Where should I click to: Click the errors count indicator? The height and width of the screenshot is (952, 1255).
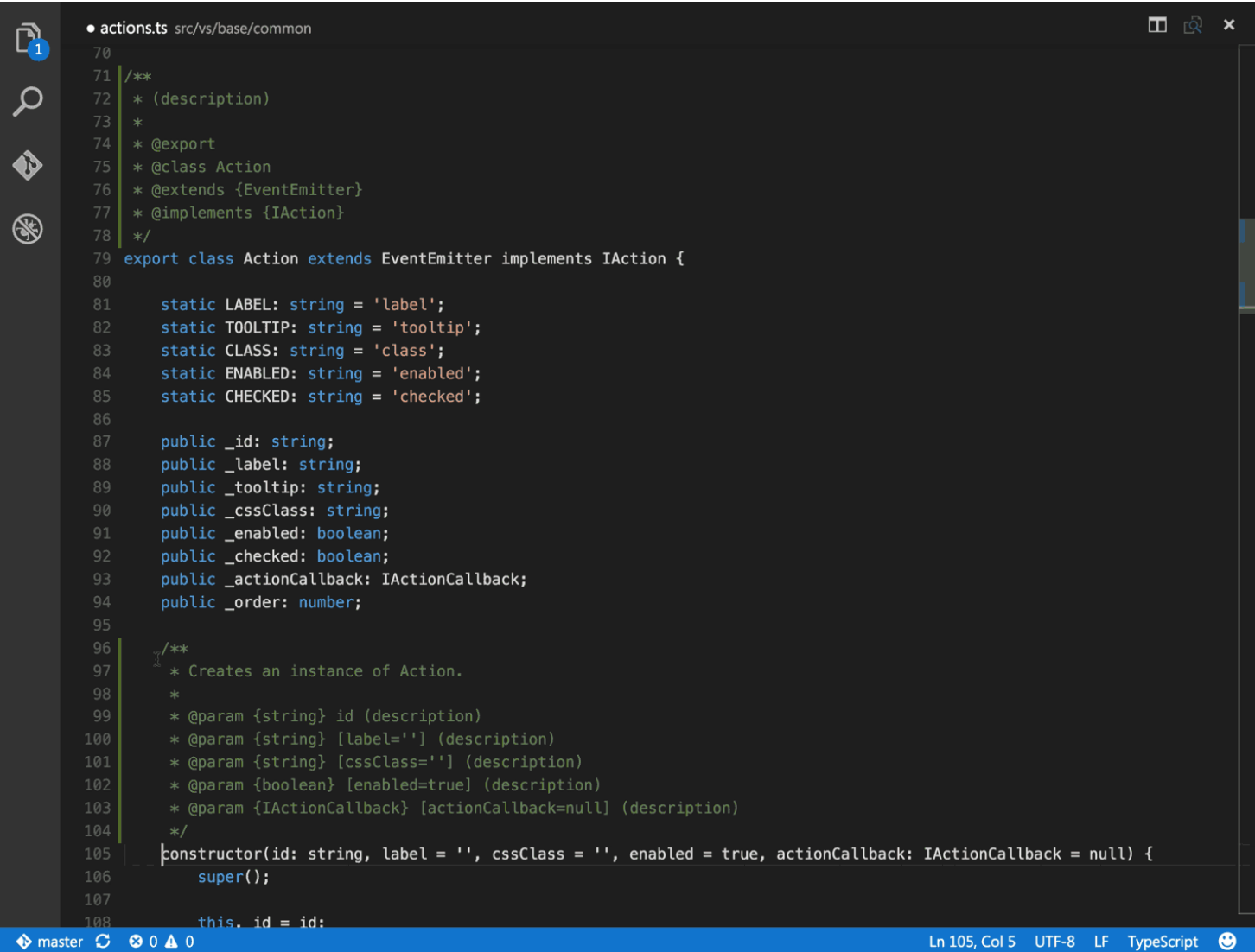click(144, 941)
